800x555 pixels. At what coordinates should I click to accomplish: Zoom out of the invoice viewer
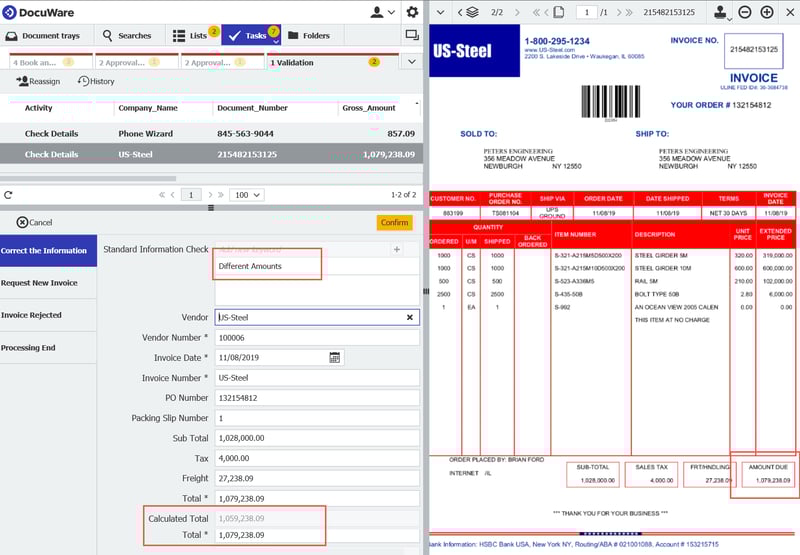pos(745,12)
